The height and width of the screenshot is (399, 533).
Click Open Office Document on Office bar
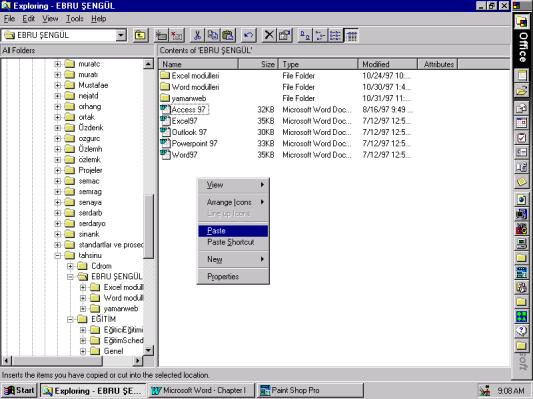click(x=521, y=91)
